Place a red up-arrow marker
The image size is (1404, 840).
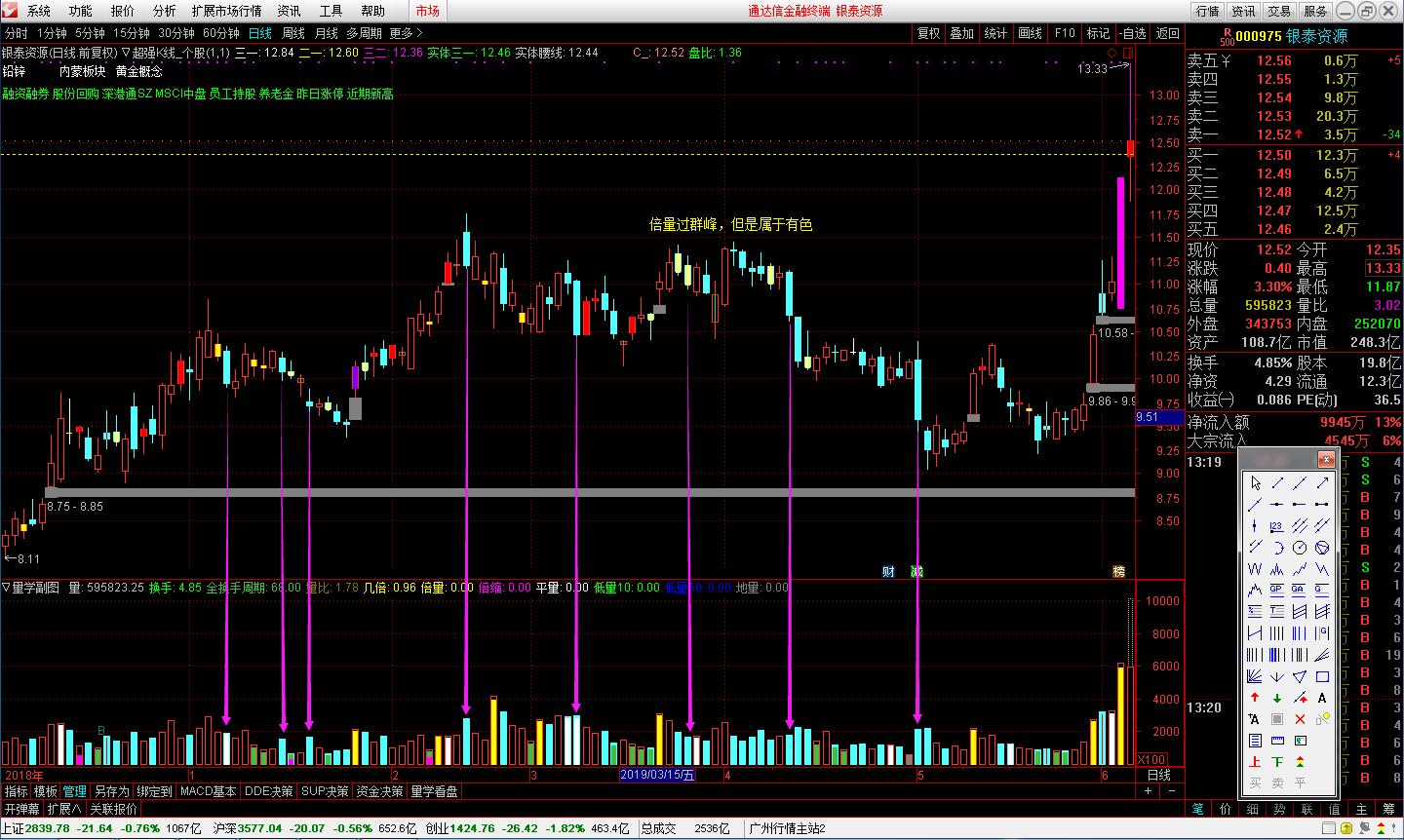(x=1255, y=698)
